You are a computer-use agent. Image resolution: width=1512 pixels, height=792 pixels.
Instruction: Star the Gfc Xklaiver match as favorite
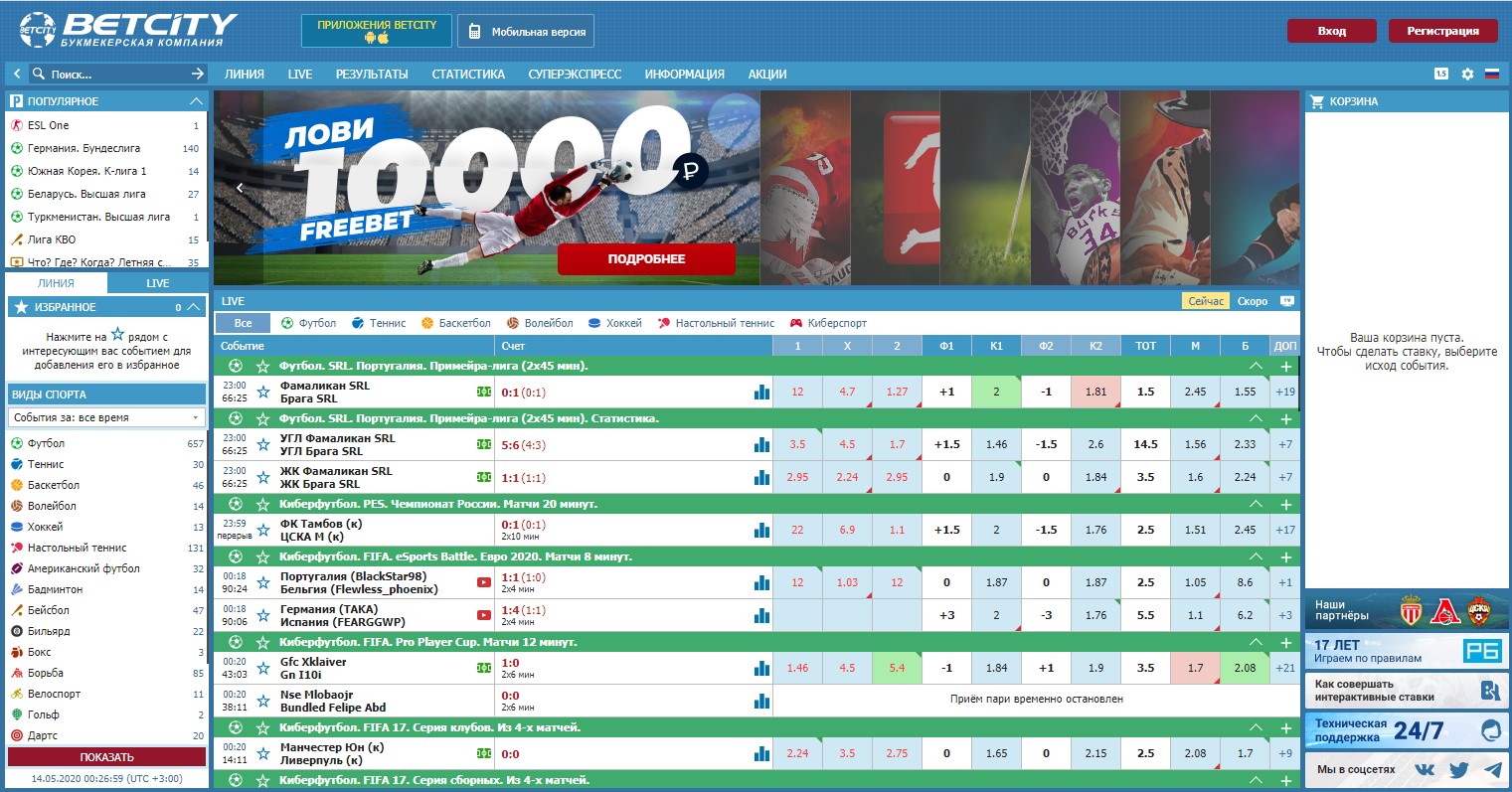click(x=263, y=668)
